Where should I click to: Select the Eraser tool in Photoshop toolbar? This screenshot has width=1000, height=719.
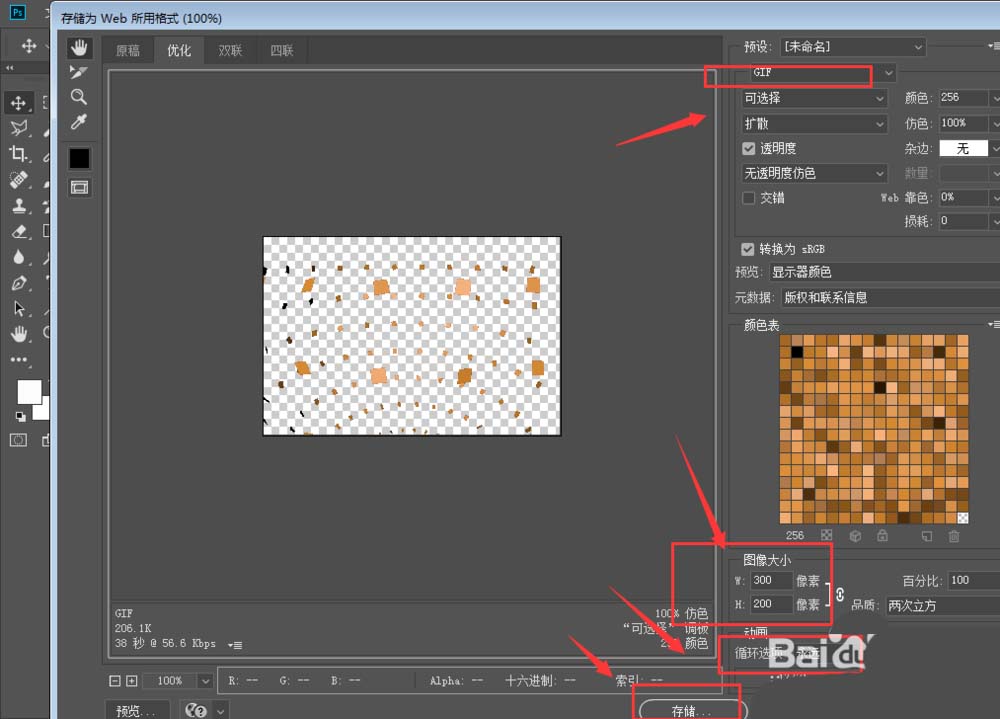[18, 231]
